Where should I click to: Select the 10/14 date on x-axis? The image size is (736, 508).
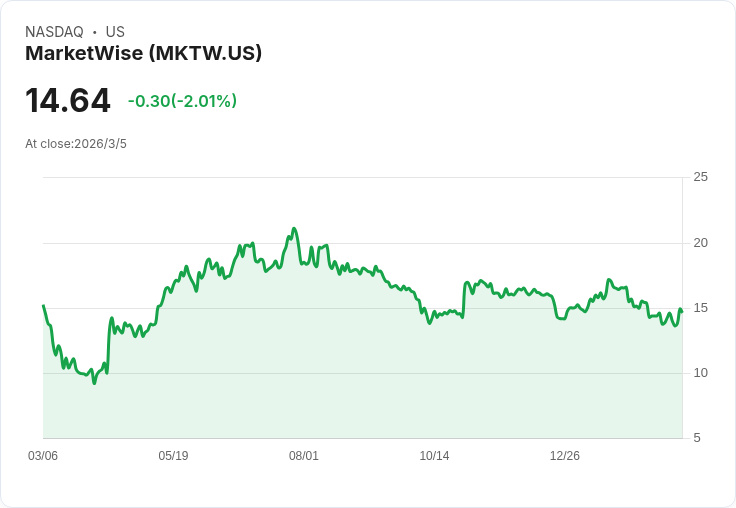pyautogui.click(x=434, y=456)
